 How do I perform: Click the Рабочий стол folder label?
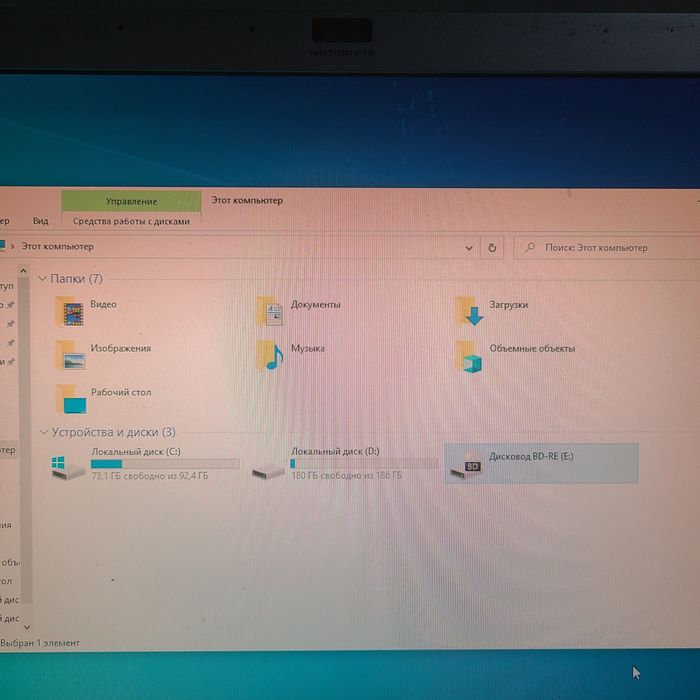(x=121, y=392)
